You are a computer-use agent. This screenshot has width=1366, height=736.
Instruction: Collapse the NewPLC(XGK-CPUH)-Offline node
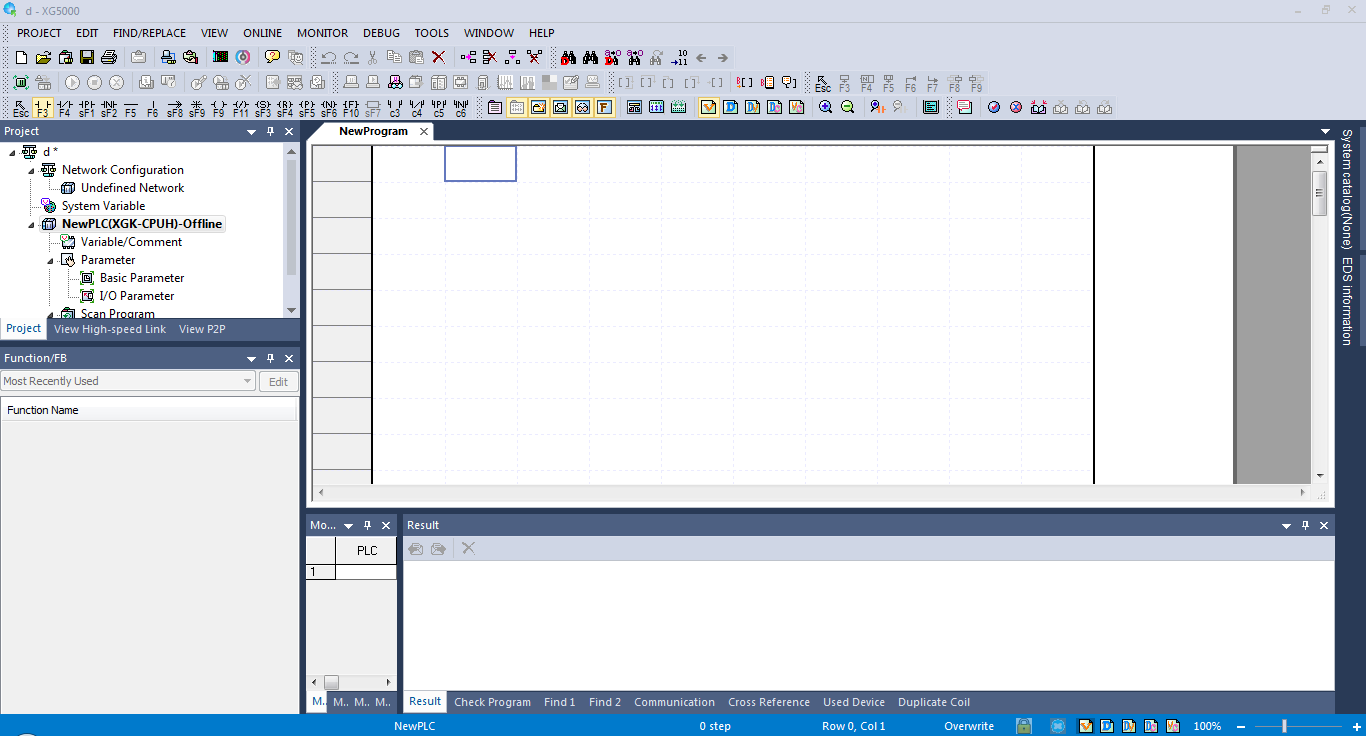(x=31, y=224)
